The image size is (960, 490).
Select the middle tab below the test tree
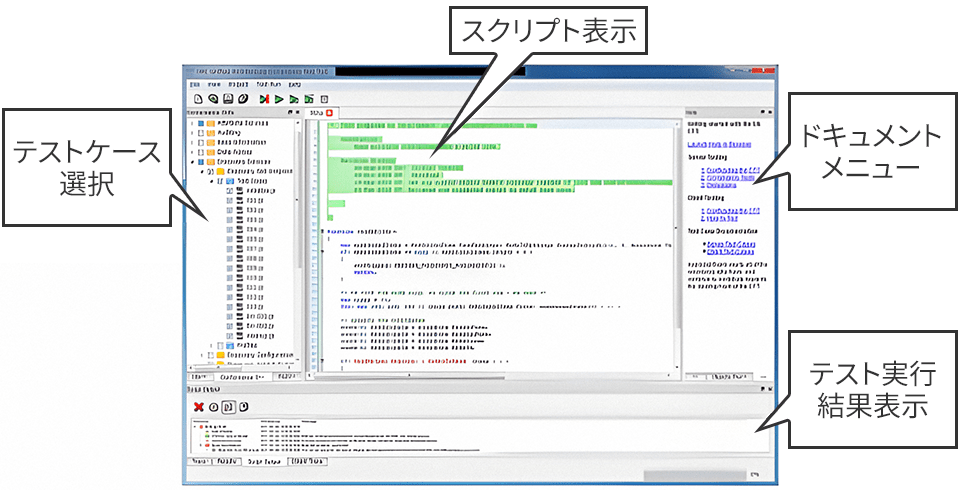click(243, 377)
